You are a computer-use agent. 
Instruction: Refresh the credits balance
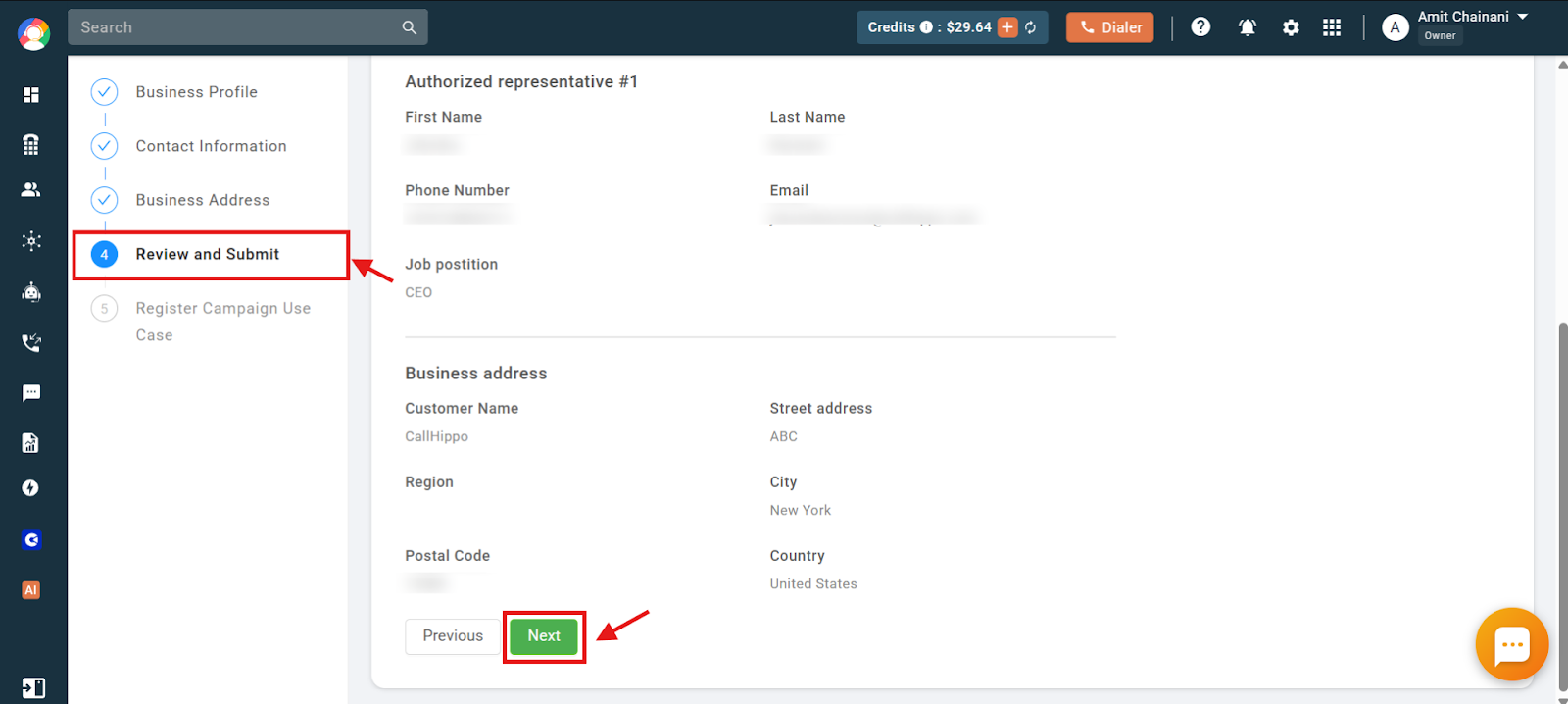(1031, 27)
